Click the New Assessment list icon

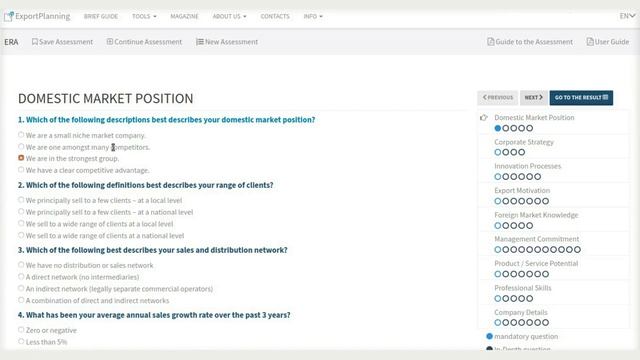pyautogui.click(x=200, y=42)
